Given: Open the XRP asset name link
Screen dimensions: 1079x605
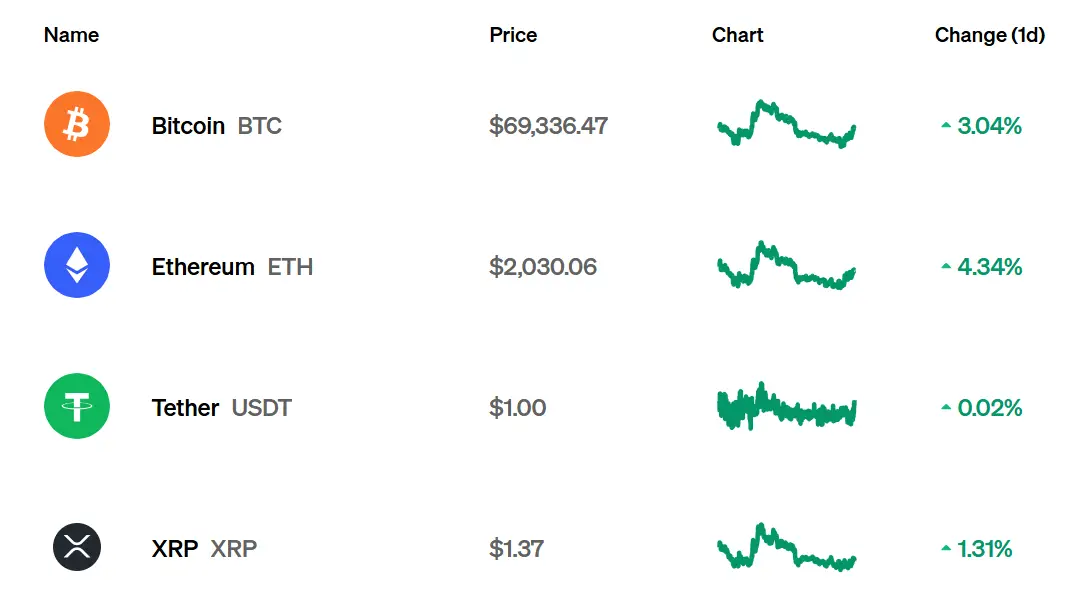Looking at the screenshot, I should tap(175, 549).
